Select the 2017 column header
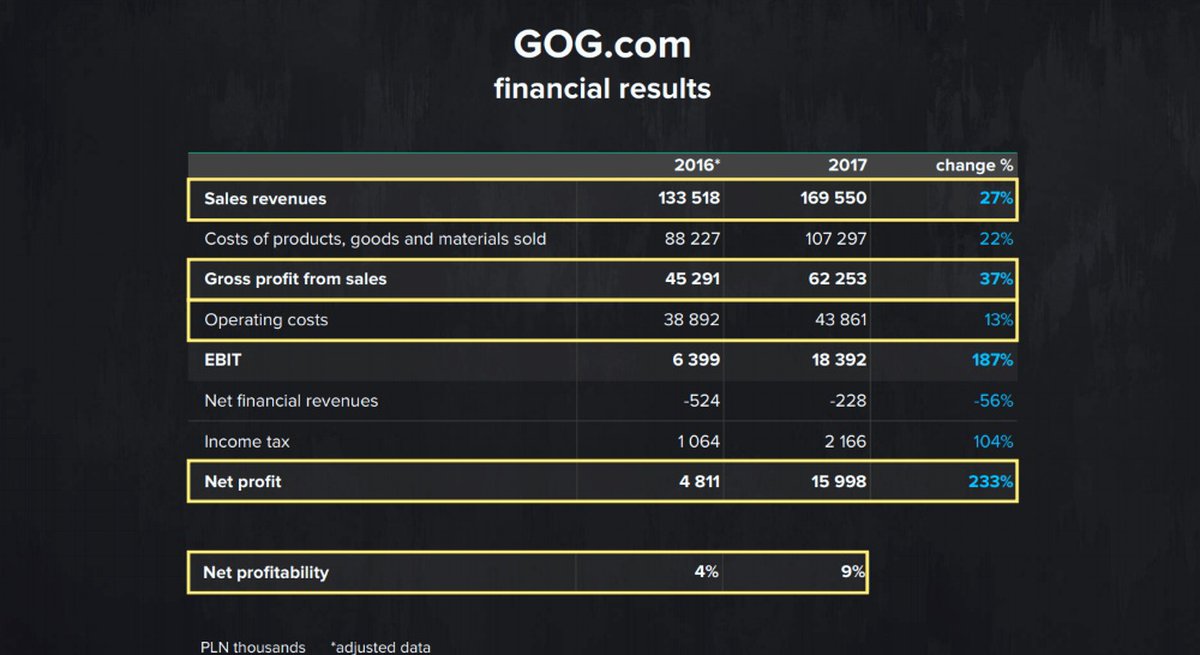Image resolution: width=1200 pixels, height=655 pixels. [x=847, y=165]
